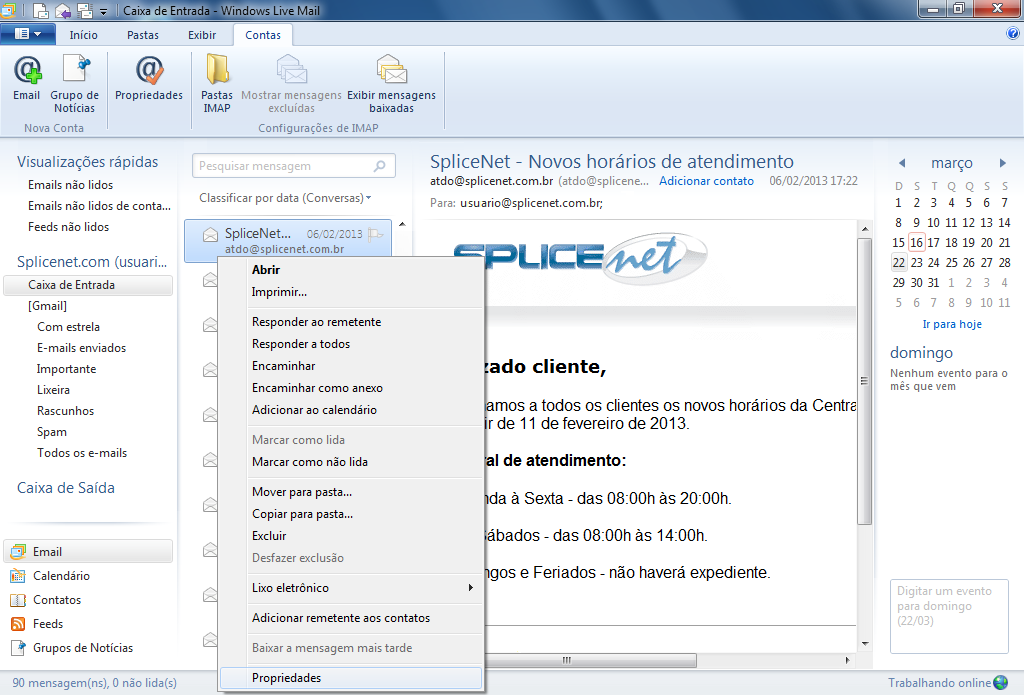Open the Todos os e-mails folder
Image resolution: width=1024 pixels, height=695 pixels.
(x=82, y=453)
